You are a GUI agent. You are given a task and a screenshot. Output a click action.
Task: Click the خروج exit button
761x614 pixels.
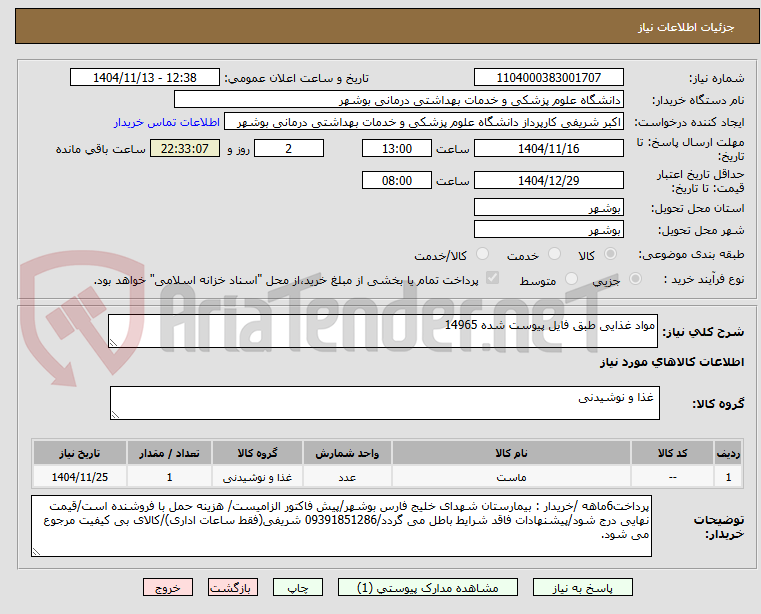[167, 587]
